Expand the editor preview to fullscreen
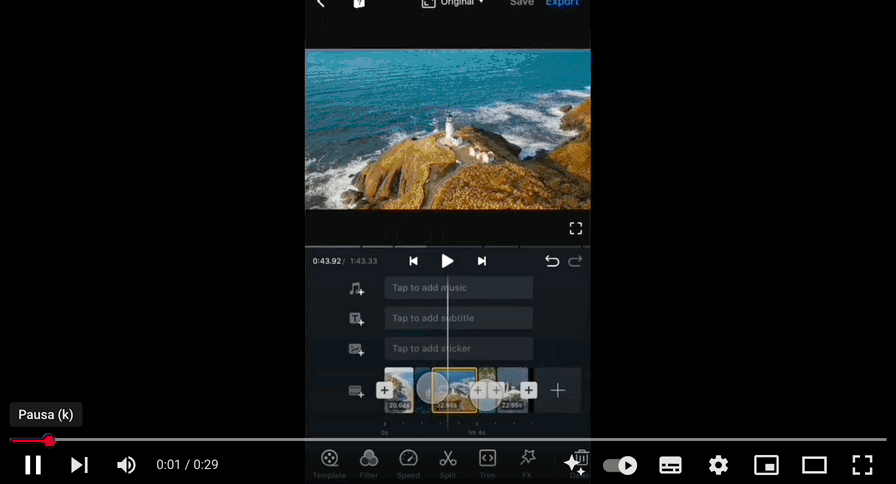Image resolution: width=896 pixels, height=484 pixels. (575, 229)
